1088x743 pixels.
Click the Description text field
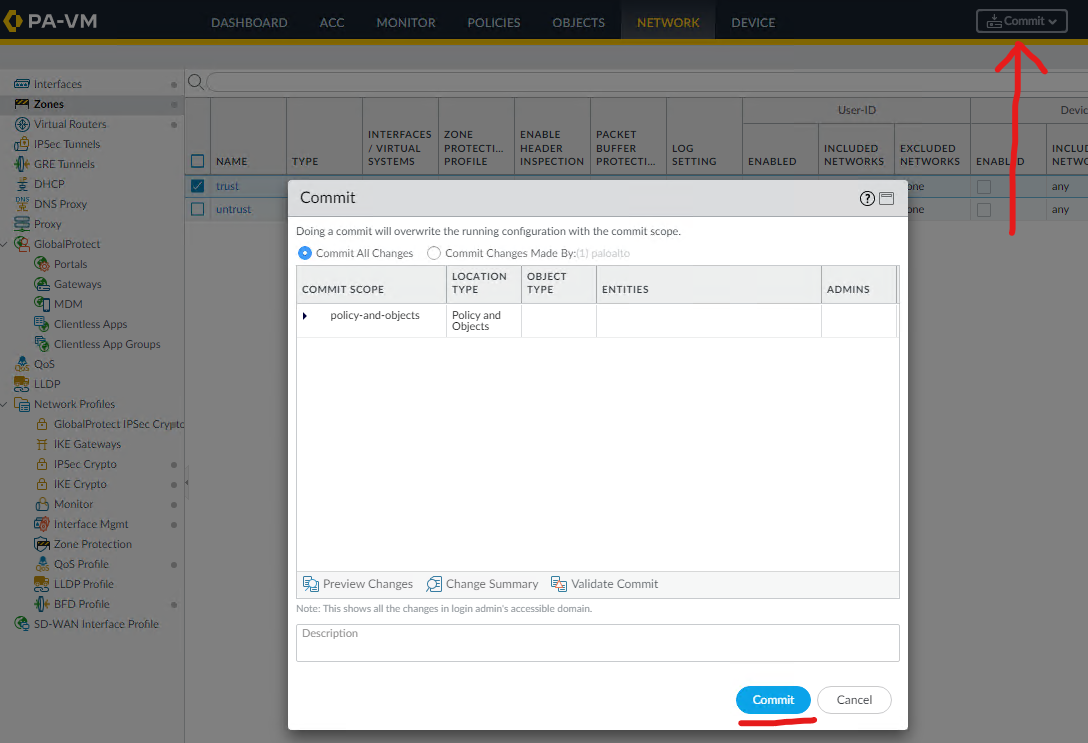tap(597, 643)
